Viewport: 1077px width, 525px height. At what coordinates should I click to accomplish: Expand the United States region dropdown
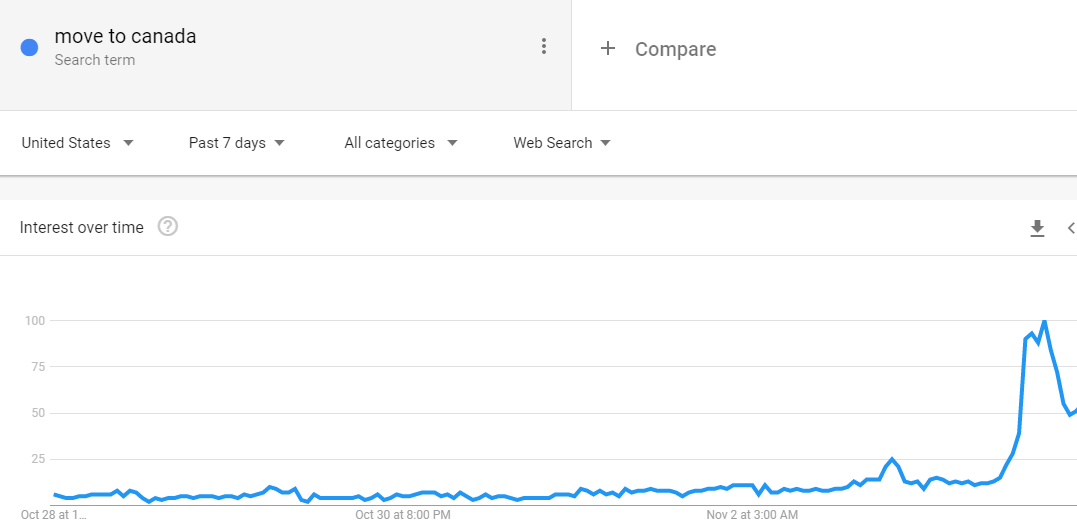[x=77, y=143]
